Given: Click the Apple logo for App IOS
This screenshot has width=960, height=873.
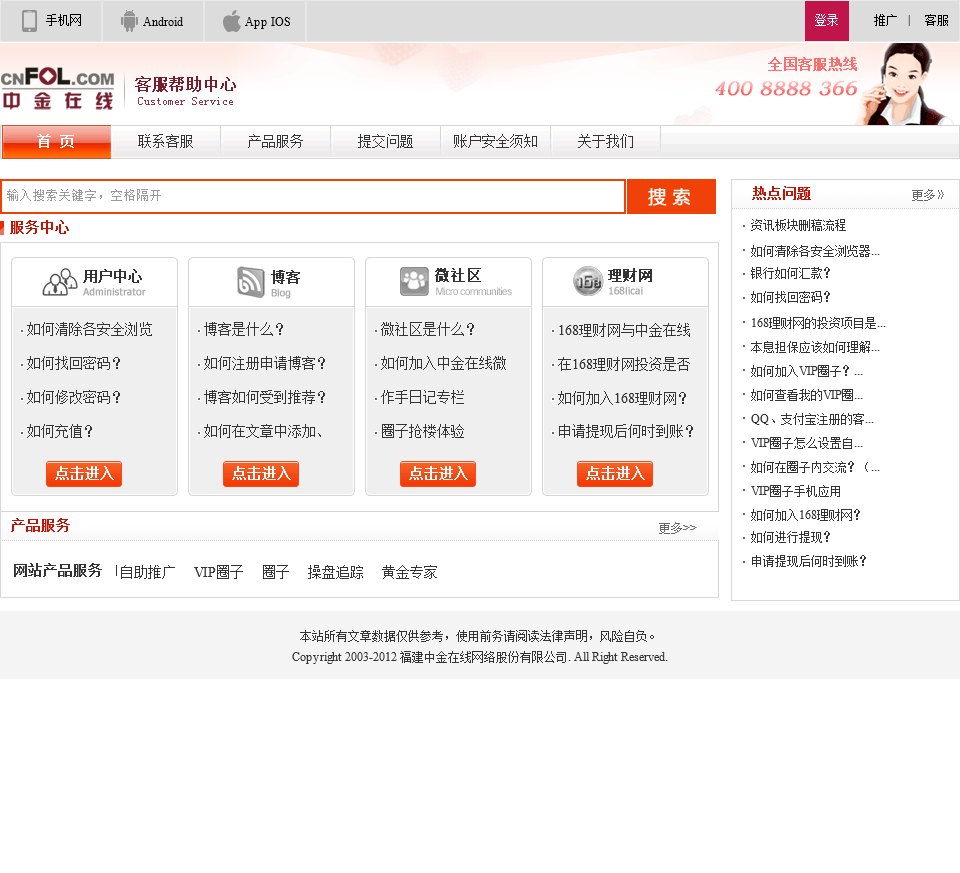Looking at the screenshot, I should click(x=231, y=21).
